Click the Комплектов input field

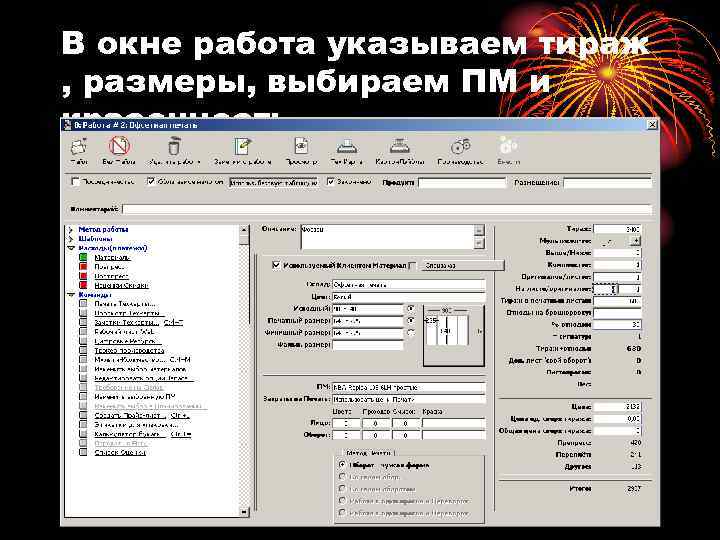[617, 265]
